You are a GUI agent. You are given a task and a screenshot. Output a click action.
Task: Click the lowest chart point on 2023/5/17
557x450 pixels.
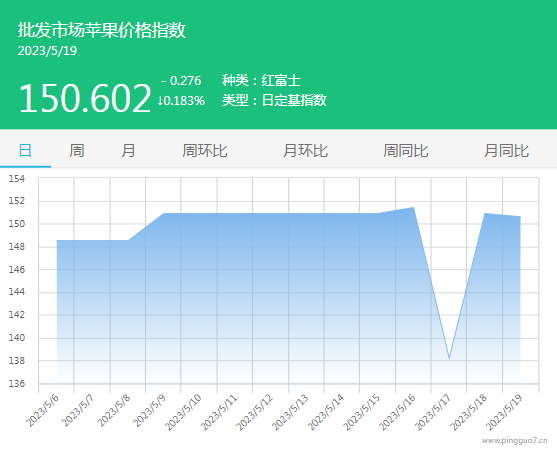coord(449,358)
